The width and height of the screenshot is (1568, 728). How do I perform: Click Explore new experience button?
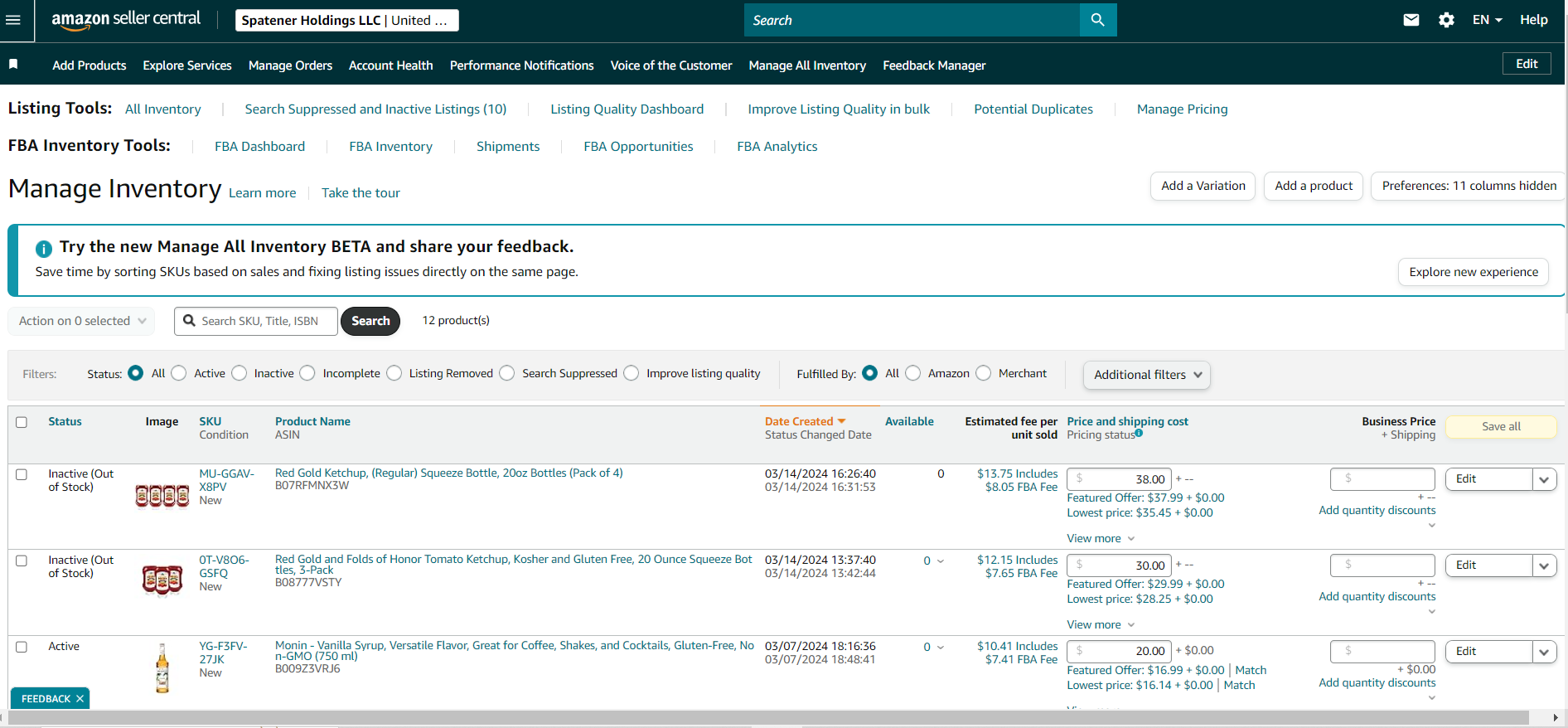click(x=1474, y=272)
